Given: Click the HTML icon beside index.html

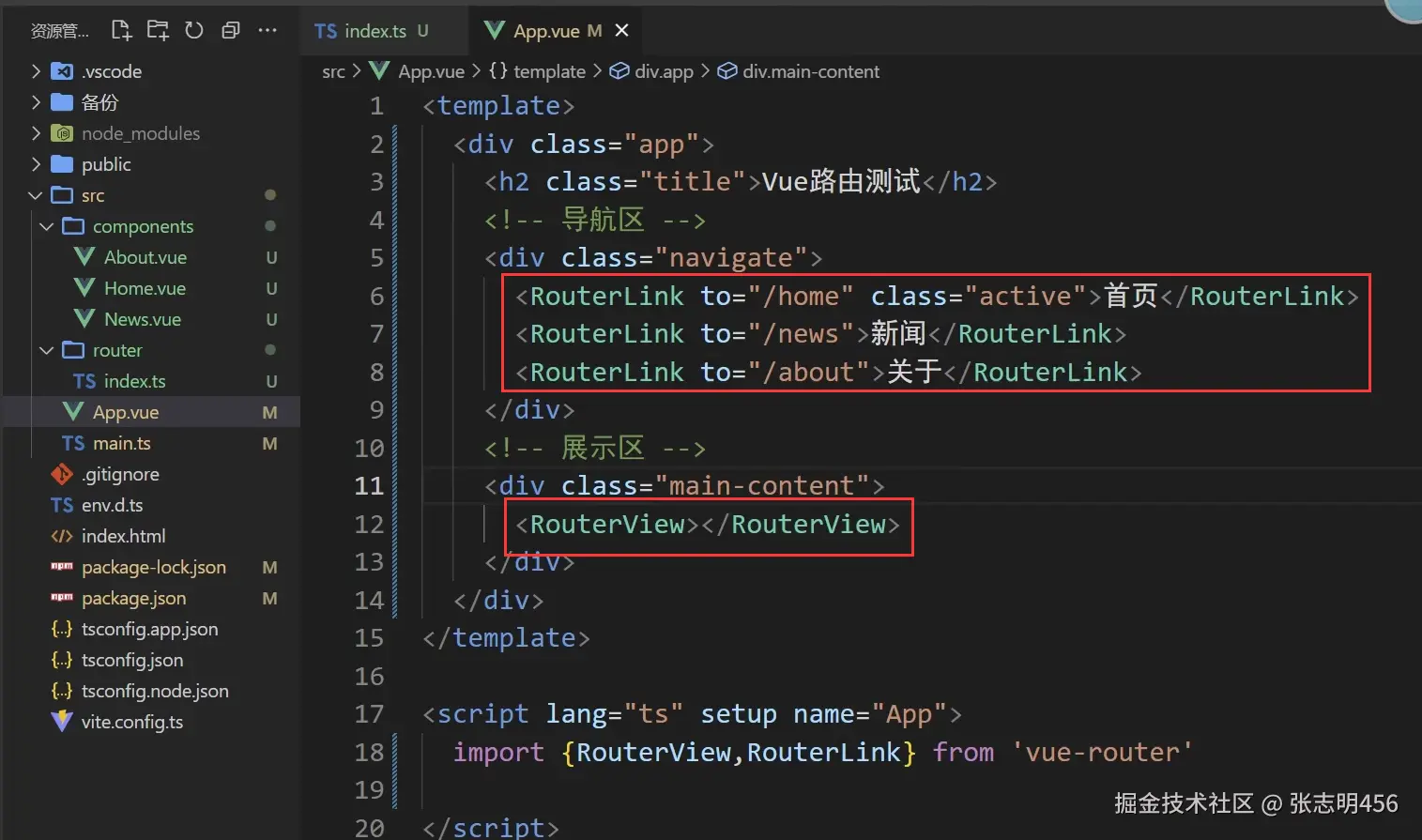Looking at the screenshot, I should [x=62, y=536].
